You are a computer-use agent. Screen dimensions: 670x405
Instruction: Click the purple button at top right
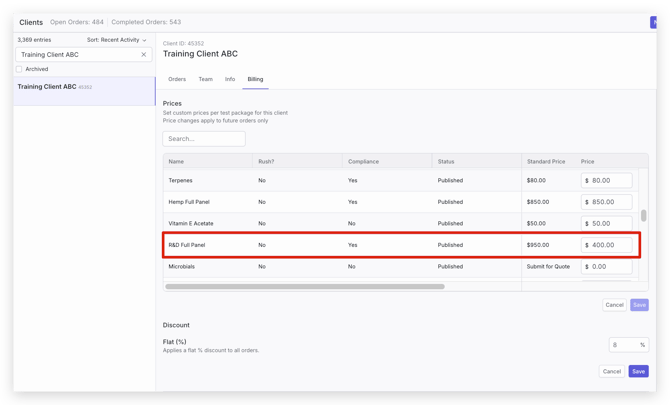[x=655, y=22]
